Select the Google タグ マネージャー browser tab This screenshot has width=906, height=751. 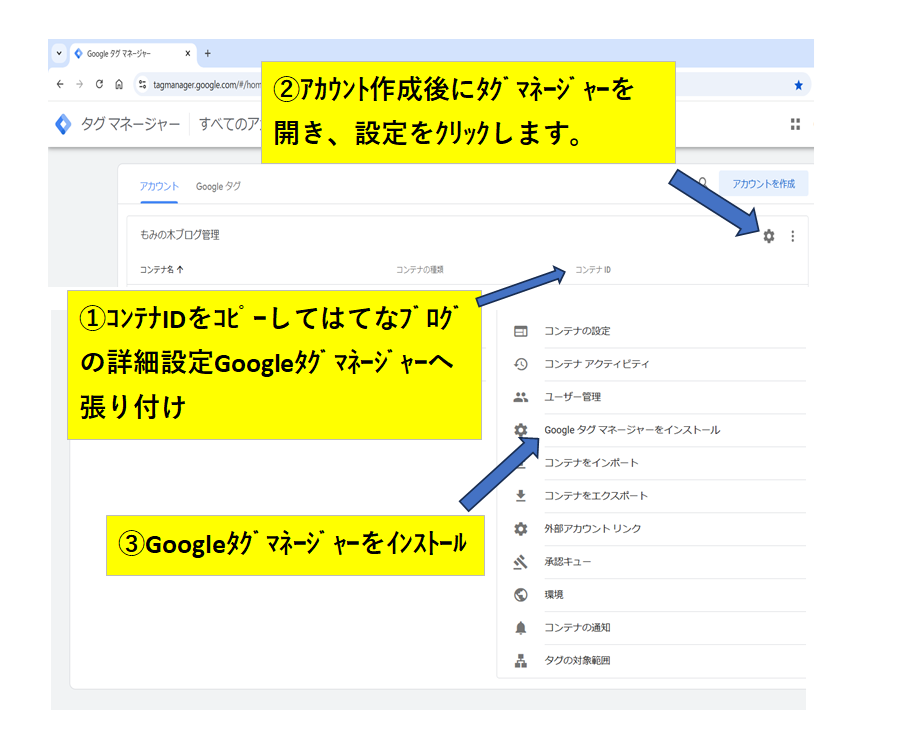133,54
